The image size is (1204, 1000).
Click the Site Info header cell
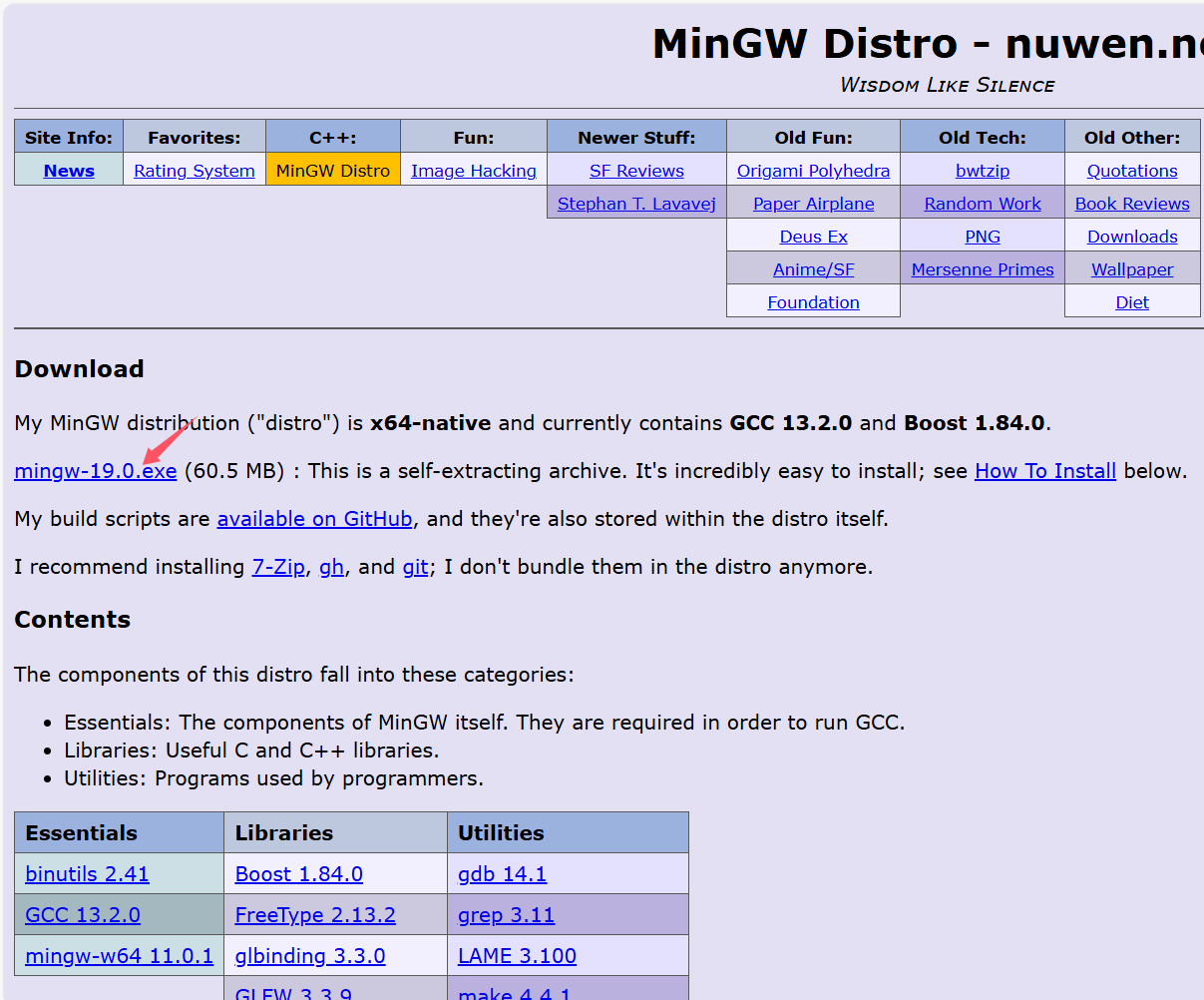coord(69,137)
